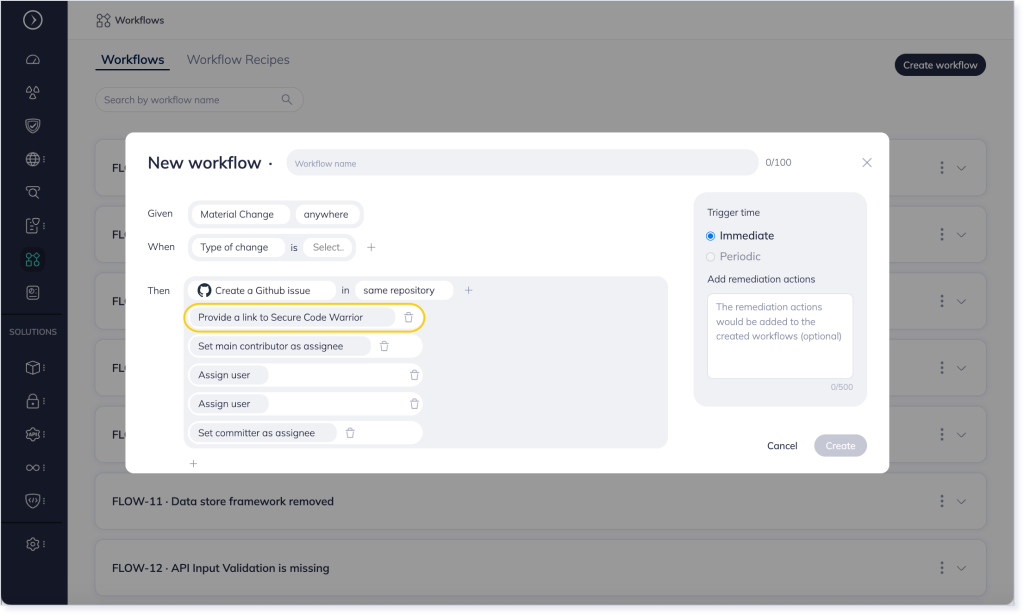Image resolution: width=1024 pixels, height=615 pixels.
Task: Click the clipboard sidebar icon
Action: (33, 226)
